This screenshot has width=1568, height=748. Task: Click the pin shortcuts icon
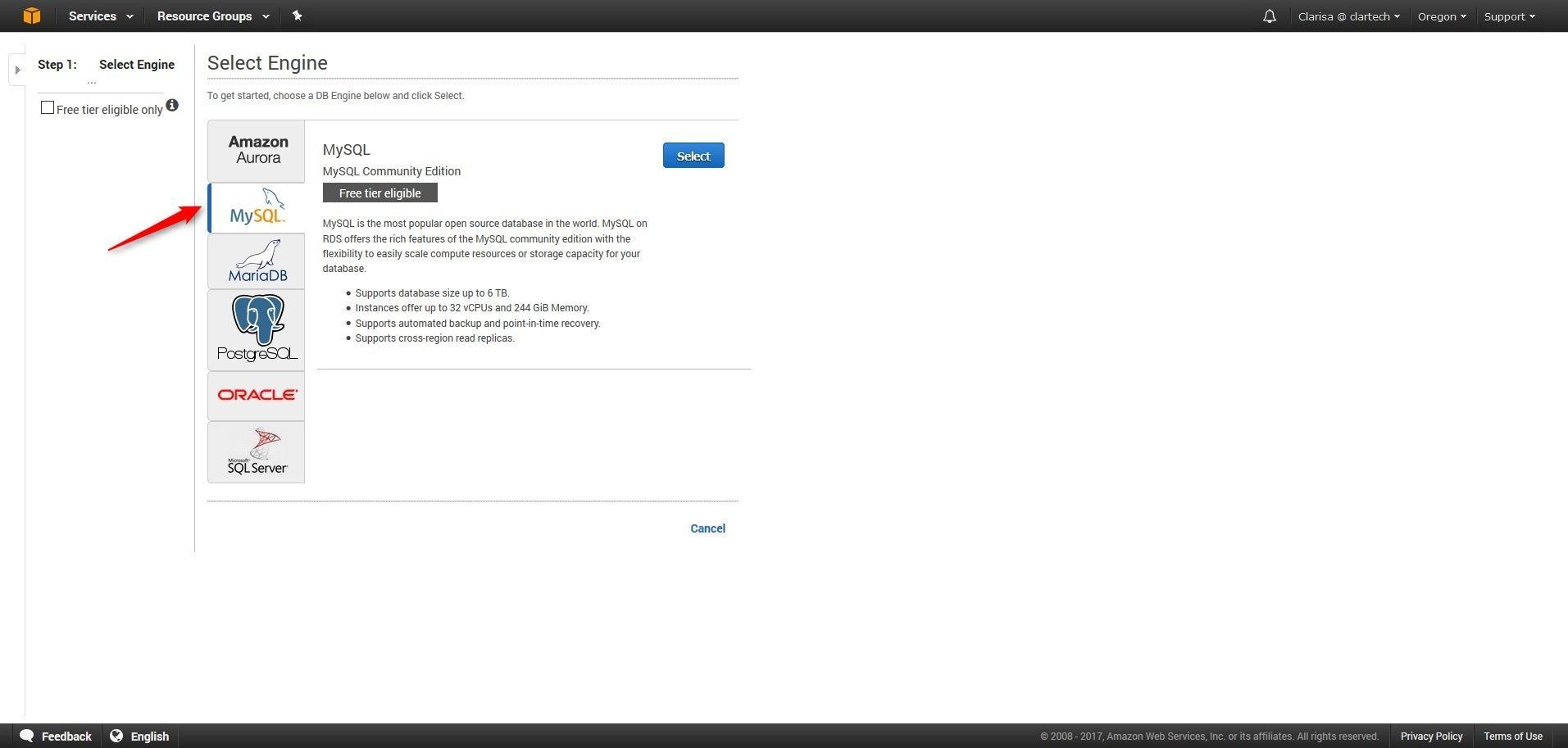pyautogui.click(x=297, y=16)
